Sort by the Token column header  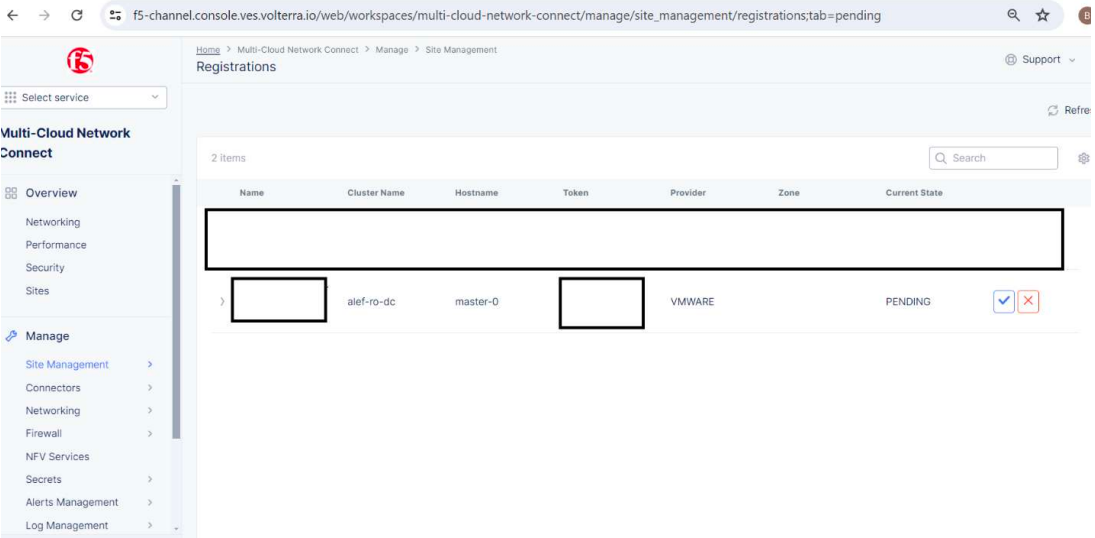(575, 193)
